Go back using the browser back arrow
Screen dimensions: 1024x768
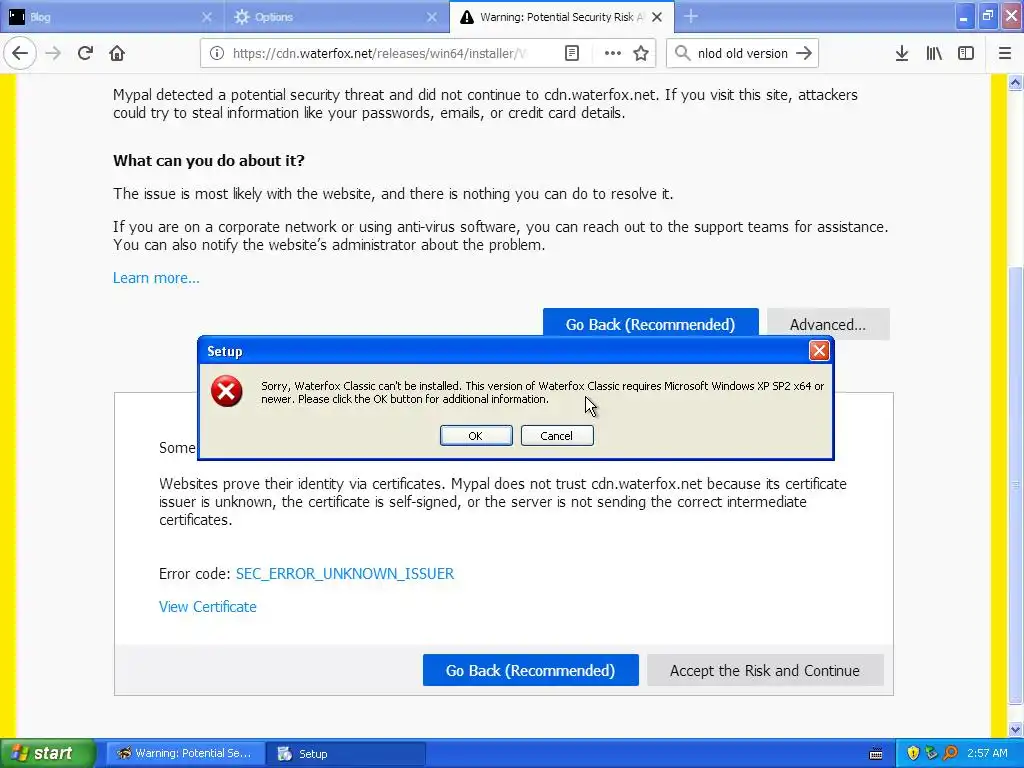[x=20, y=53]
